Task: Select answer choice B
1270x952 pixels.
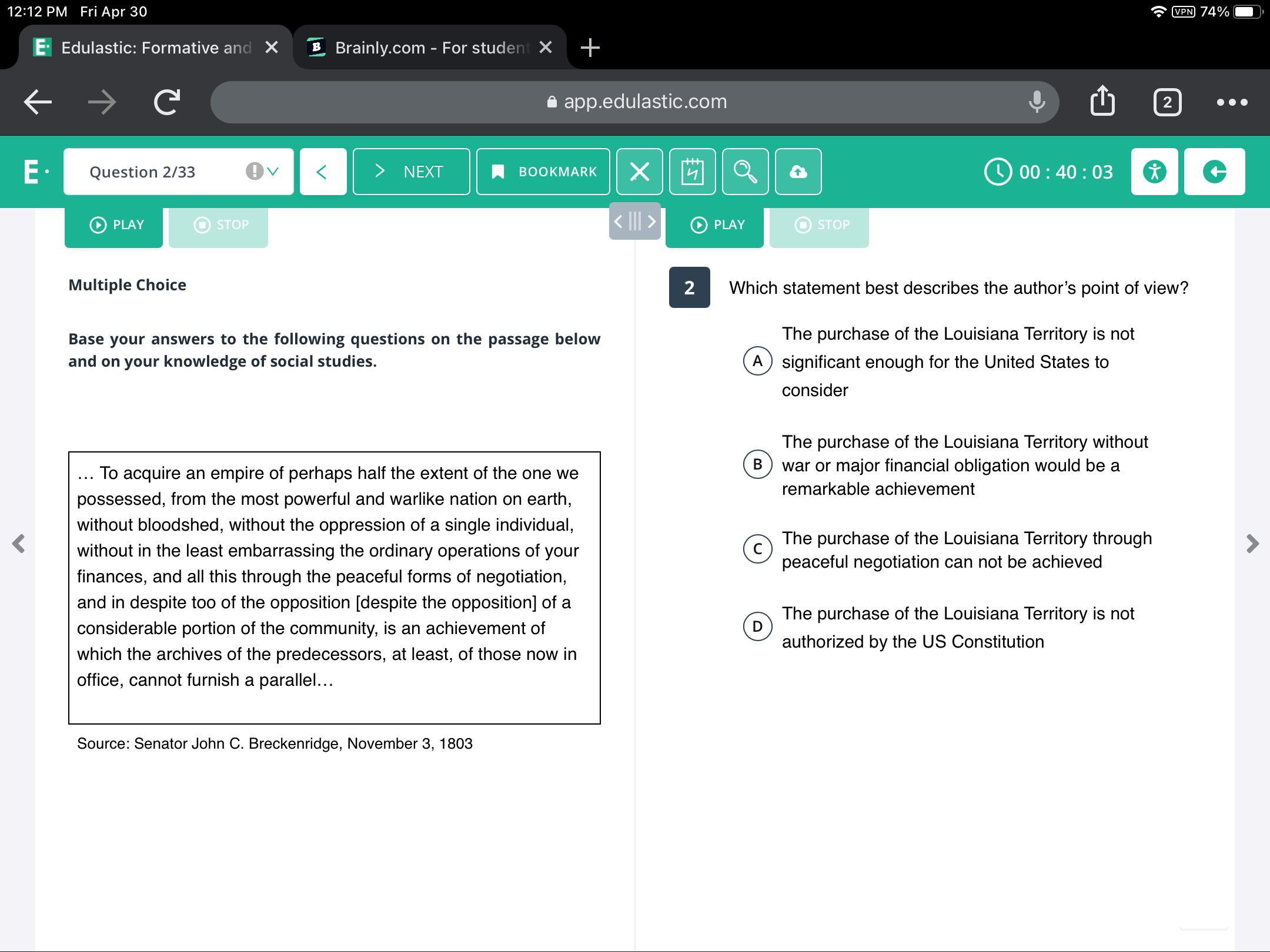Action: pos(757,464)
